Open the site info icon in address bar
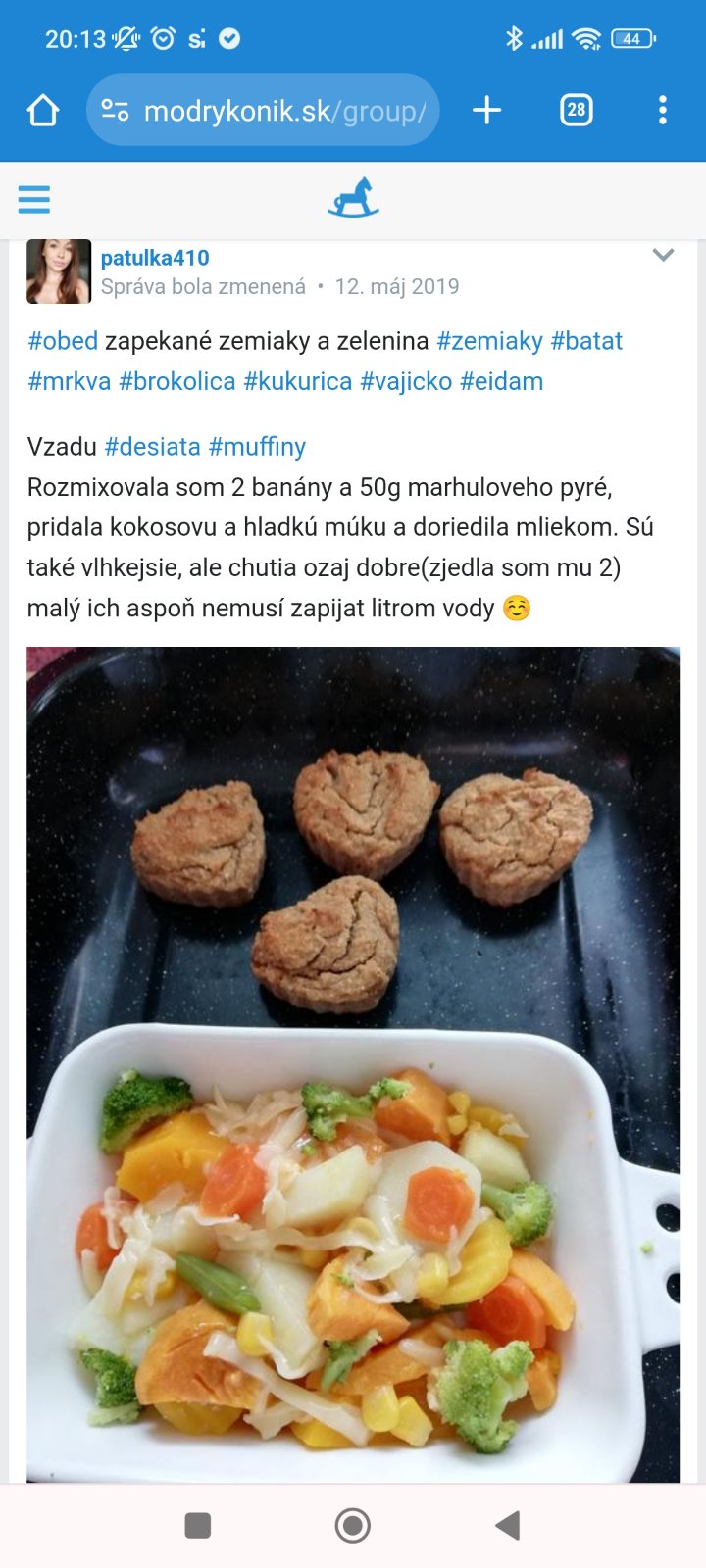The height and width of the screenshot is (1568, 706). click(115, 111)
